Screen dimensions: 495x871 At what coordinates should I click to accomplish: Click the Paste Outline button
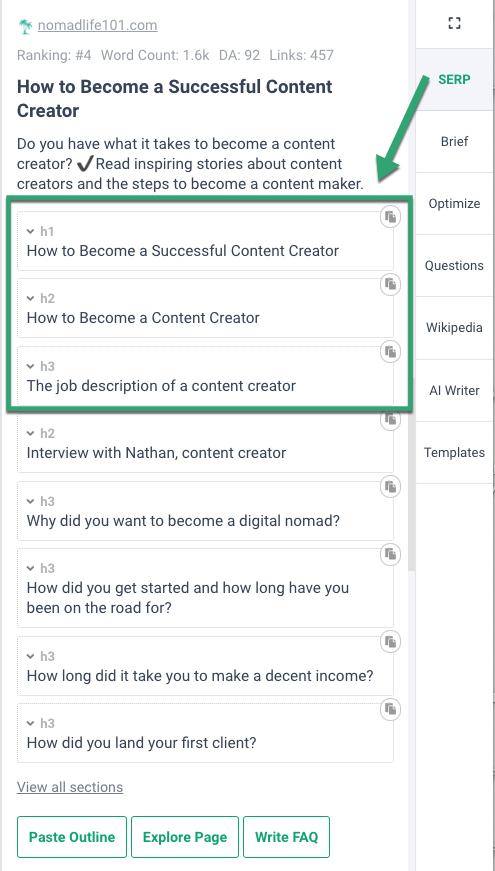tap(72, 837)
